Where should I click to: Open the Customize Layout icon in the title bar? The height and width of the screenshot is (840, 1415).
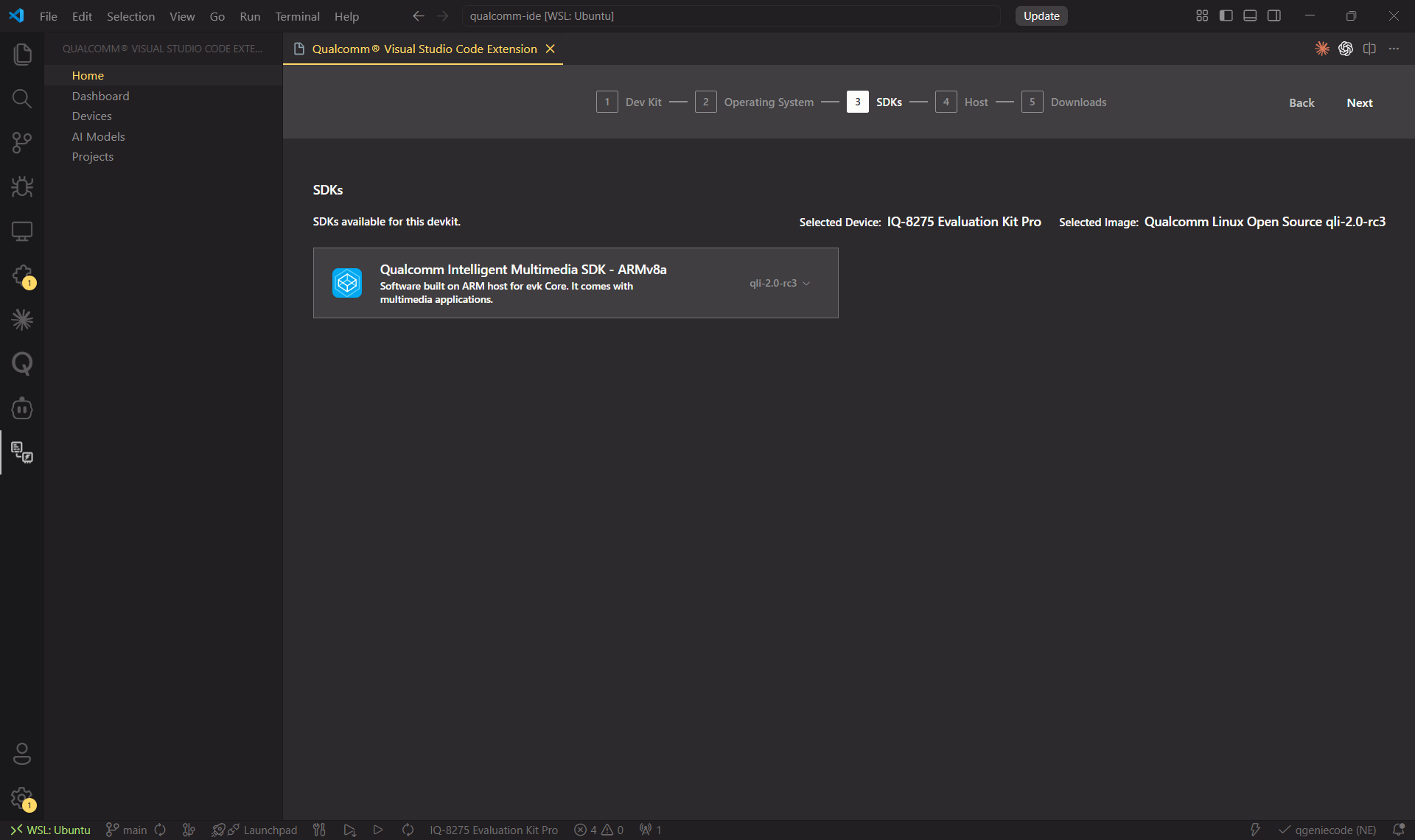[1202, 15]
